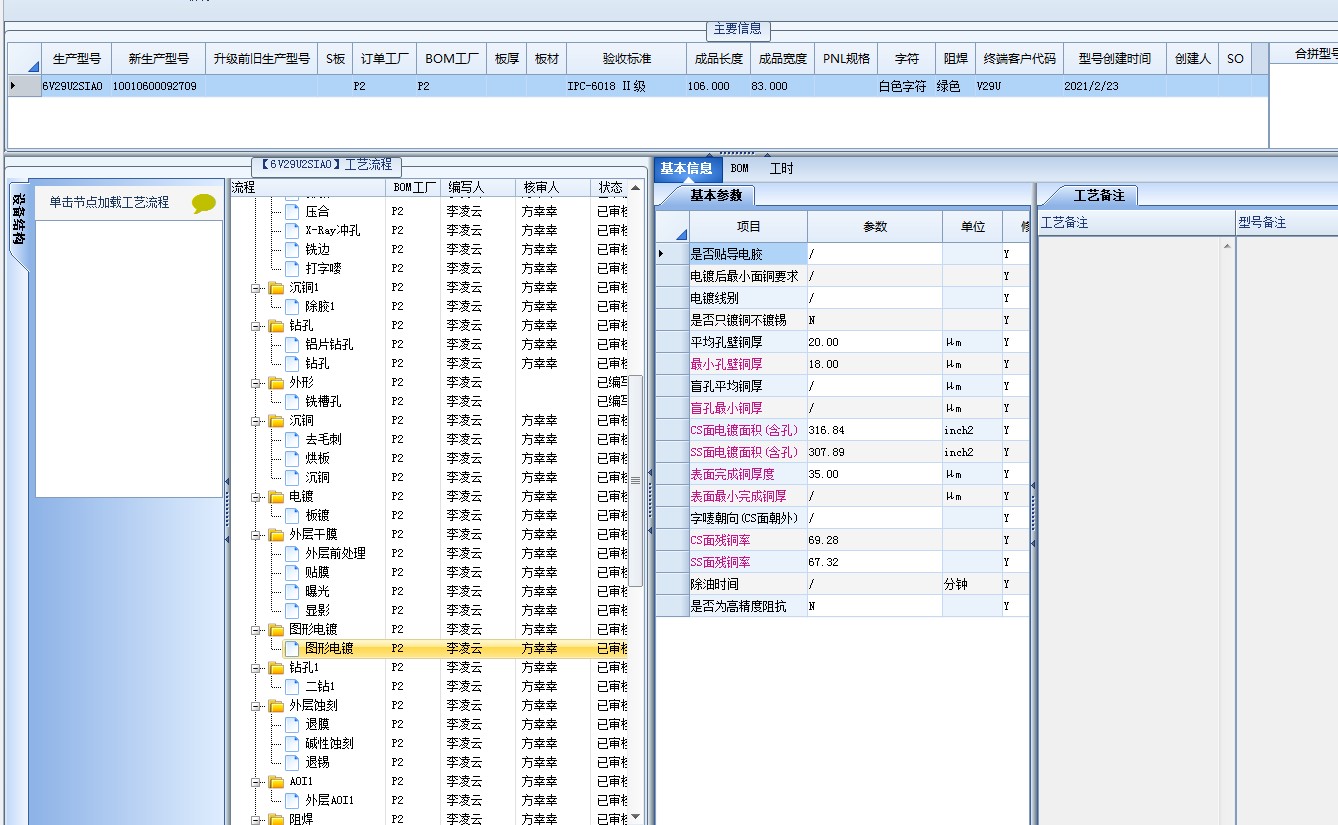The width and height of the screenshot is (1338, 825).
Task: Click the 最小孔壁铜厚 value 18.00
Action: click(874, 364)
